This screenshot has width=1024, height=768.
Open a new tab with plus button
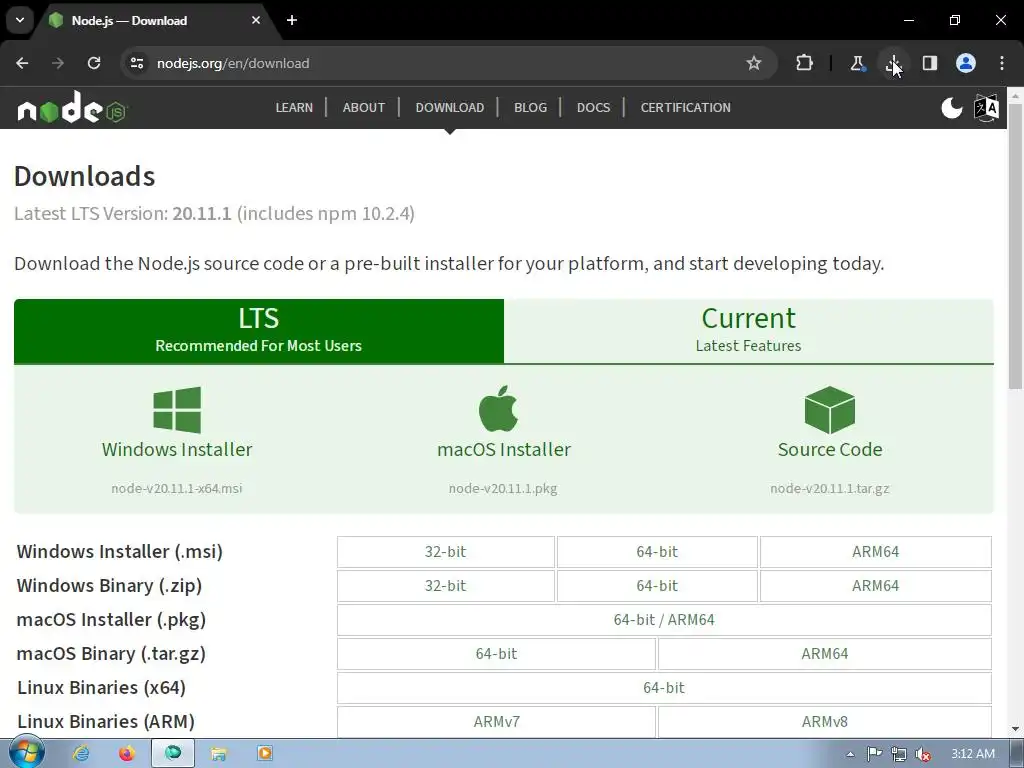pyautogui.click(x=292, y=20)
